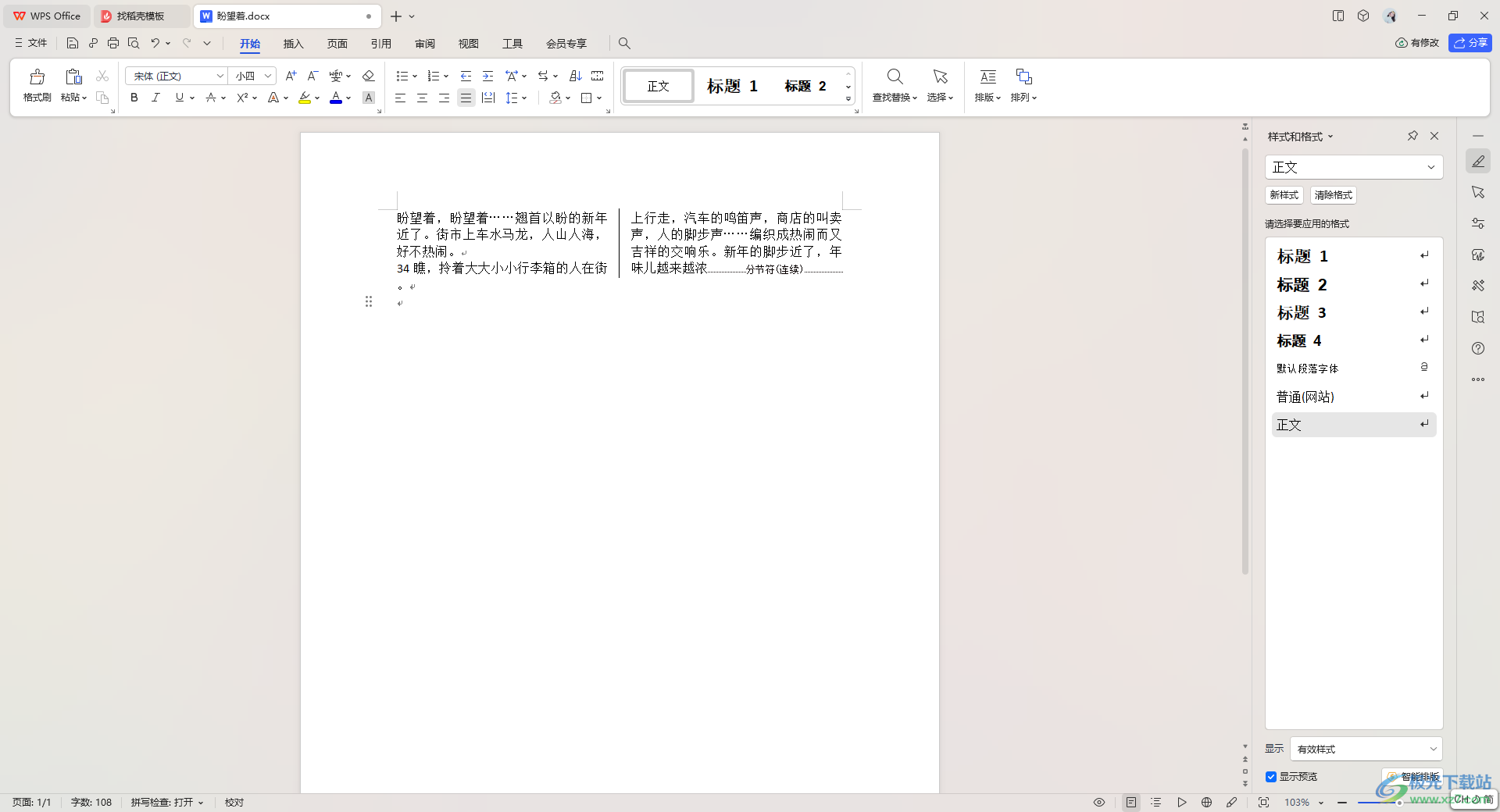This screenshot has width=1500, height=812.
Task: Click the Copy icon below the scissors
Action: tap(102, 98)
